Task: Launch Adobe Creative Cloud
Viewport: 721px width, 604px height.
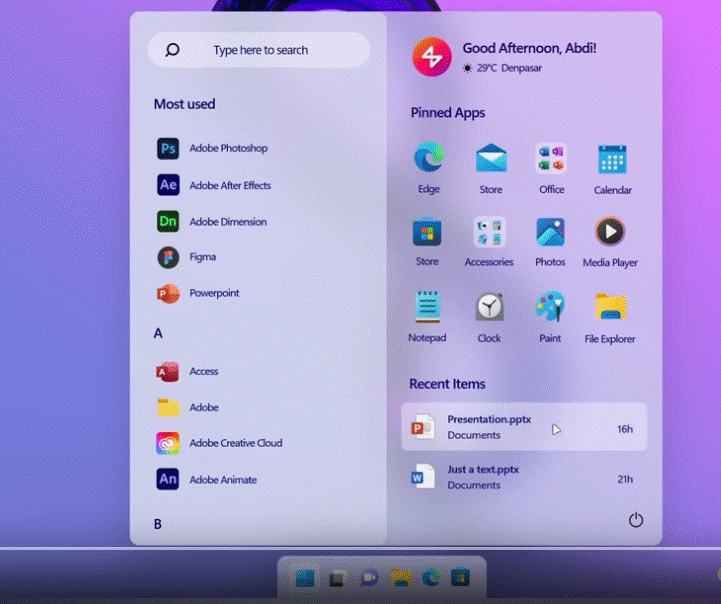Action: tap(219, 443)
